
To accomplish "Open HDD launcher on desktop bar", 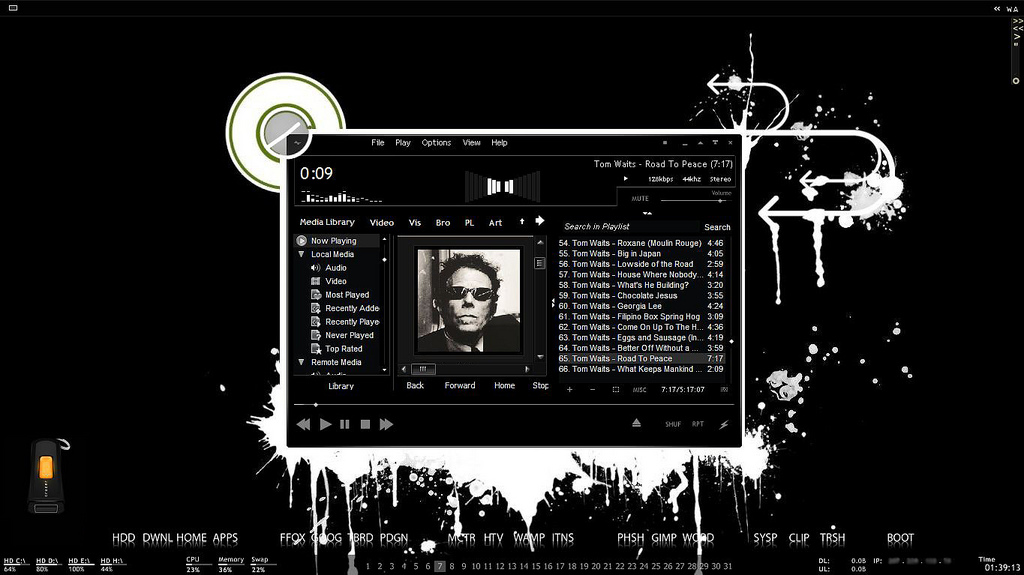I will click(123, 538).
